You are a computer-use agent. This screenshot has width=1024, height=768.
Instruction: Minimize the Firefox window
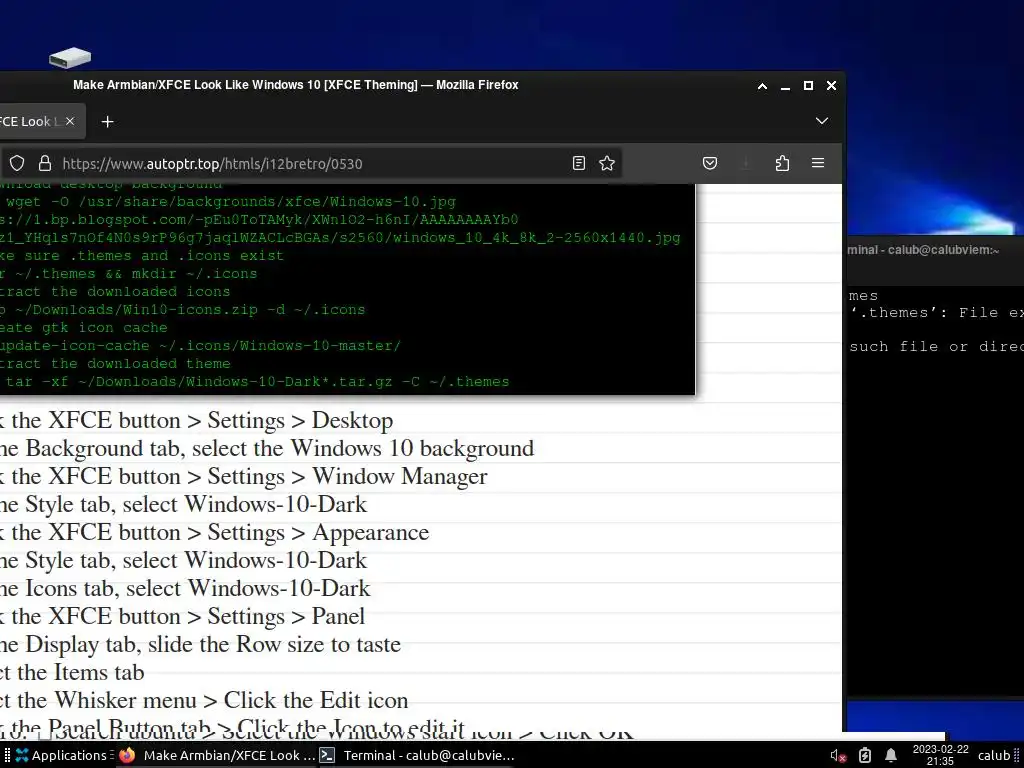tap(786, 86)
